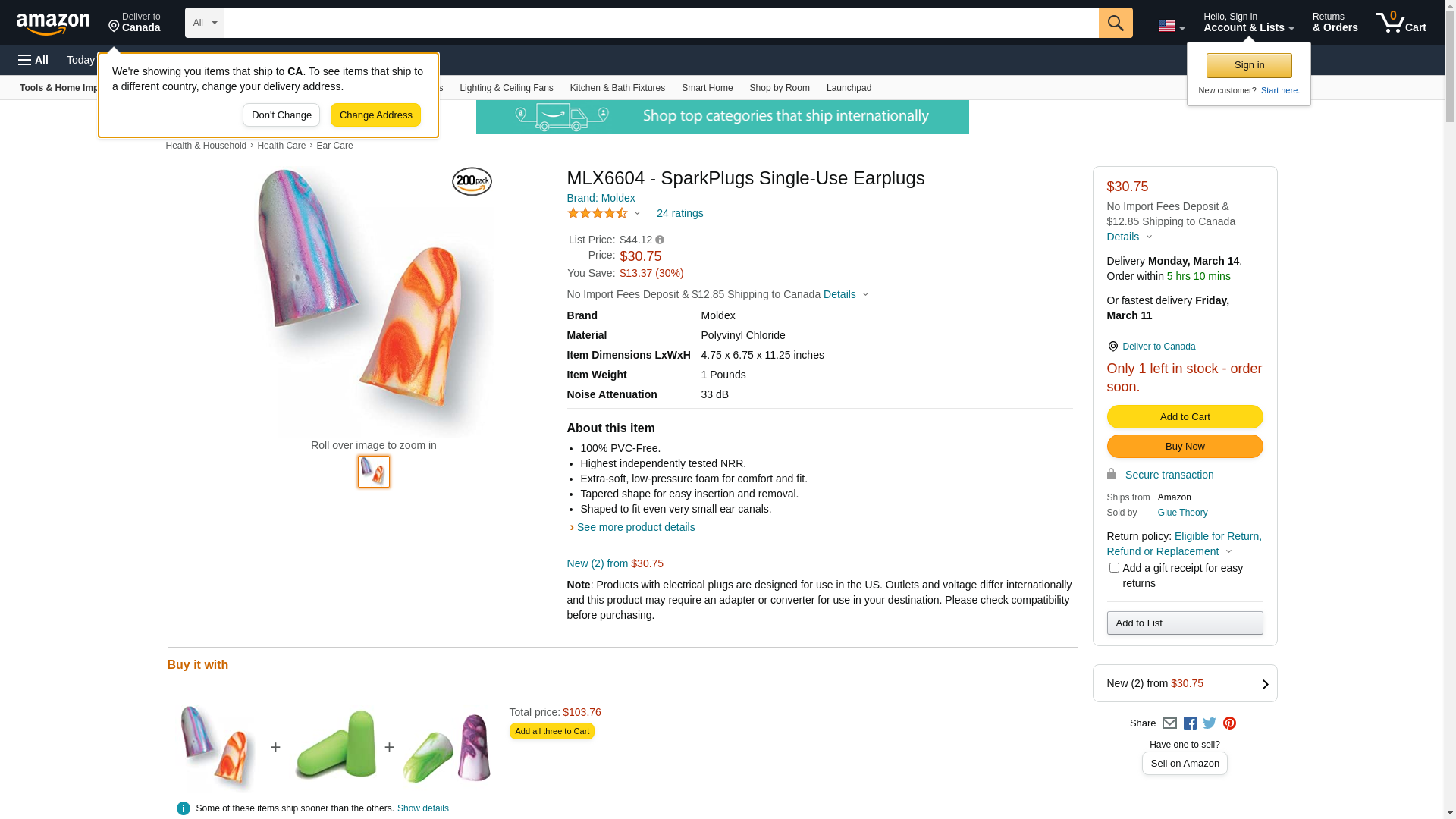
Task: Open the shopping cart icon
Action: tap(1401, 23)
